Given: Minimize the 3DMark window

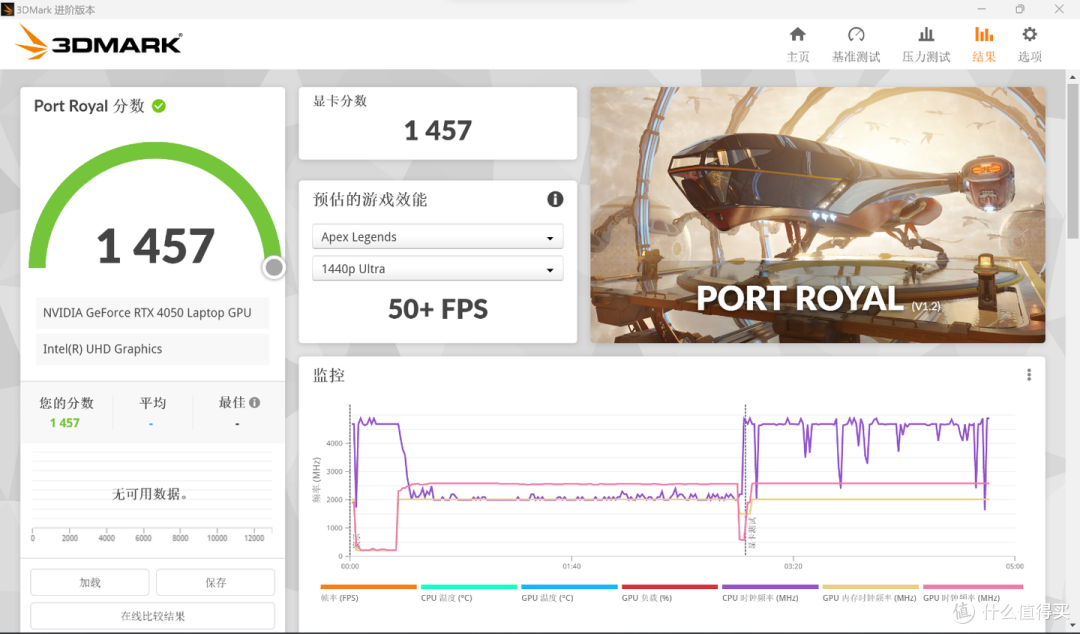Looking at the screenshot, I should [x=982, y=9].
